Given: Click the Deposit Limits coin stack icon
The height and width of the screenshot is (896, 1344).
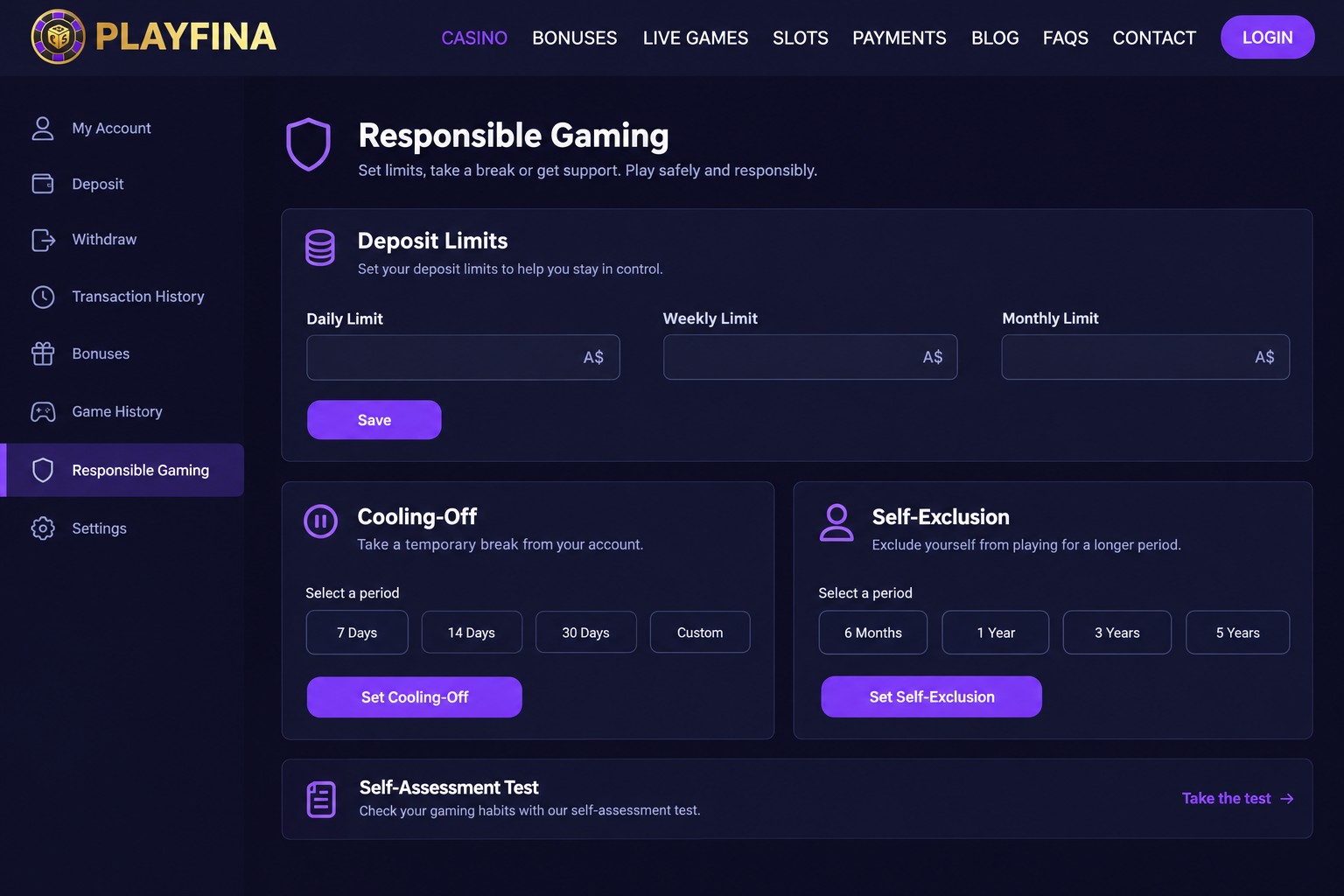Looking at the screenshot, I should [x=320, y=248].
